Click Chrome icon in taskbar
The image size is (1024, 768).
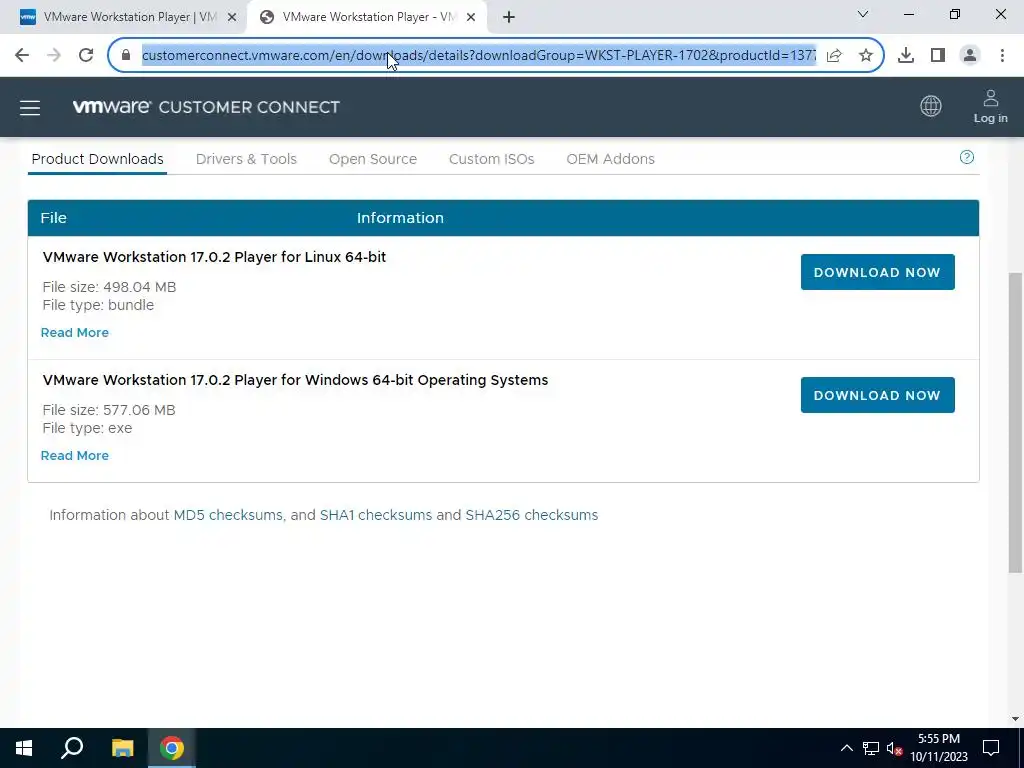[172, 748]
